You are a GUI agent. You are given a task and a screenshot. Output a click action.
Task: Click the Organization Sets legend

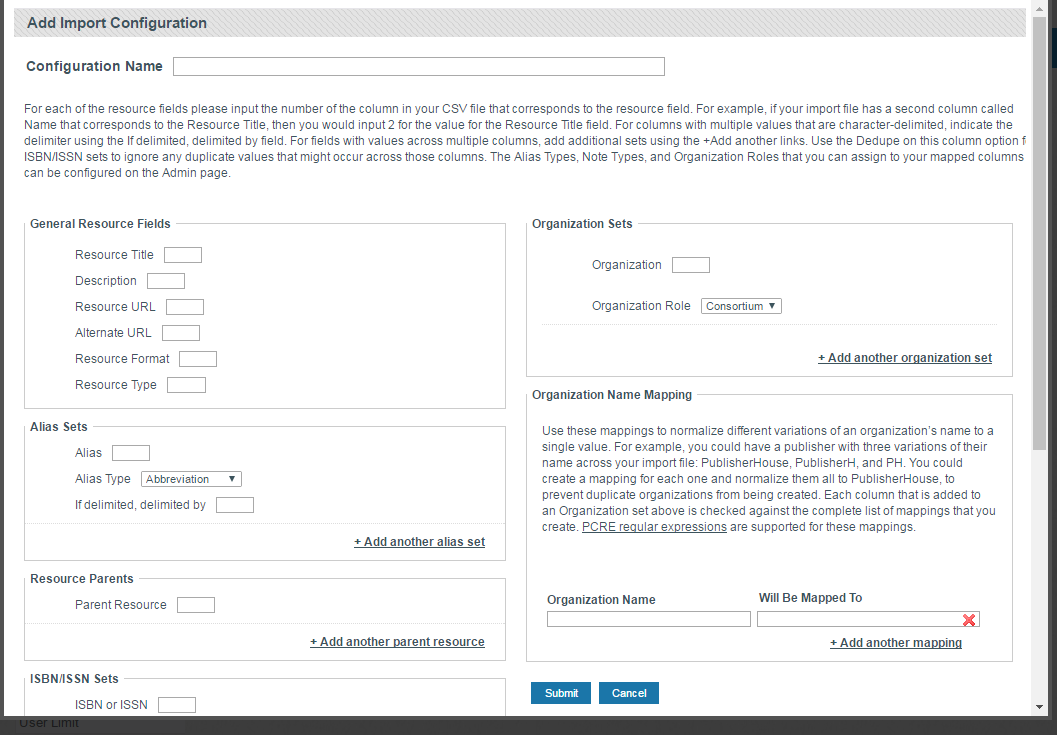(x=582, y=224)
